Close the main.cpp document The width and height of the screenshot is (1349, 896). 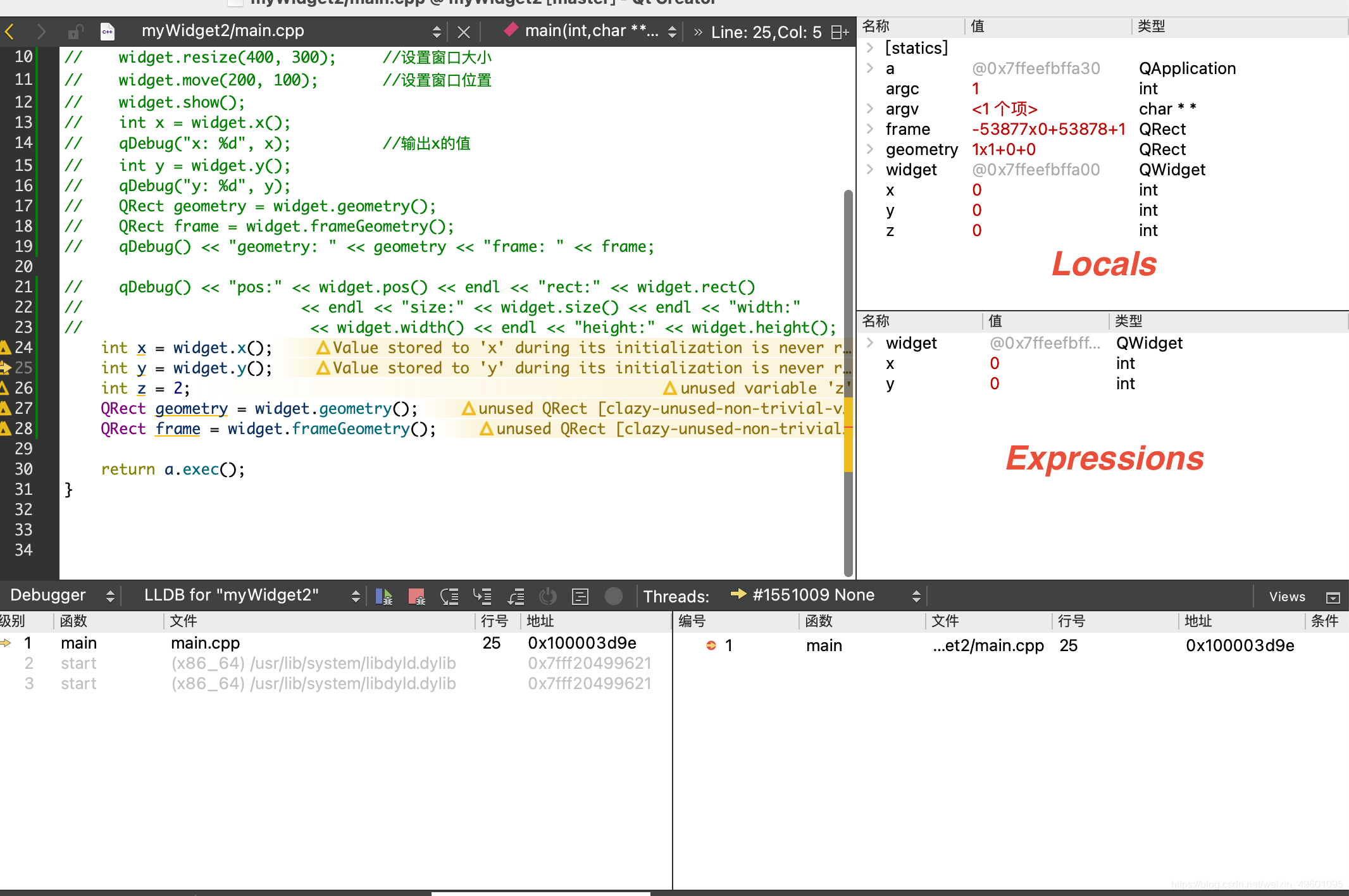(x=464, y=32)
